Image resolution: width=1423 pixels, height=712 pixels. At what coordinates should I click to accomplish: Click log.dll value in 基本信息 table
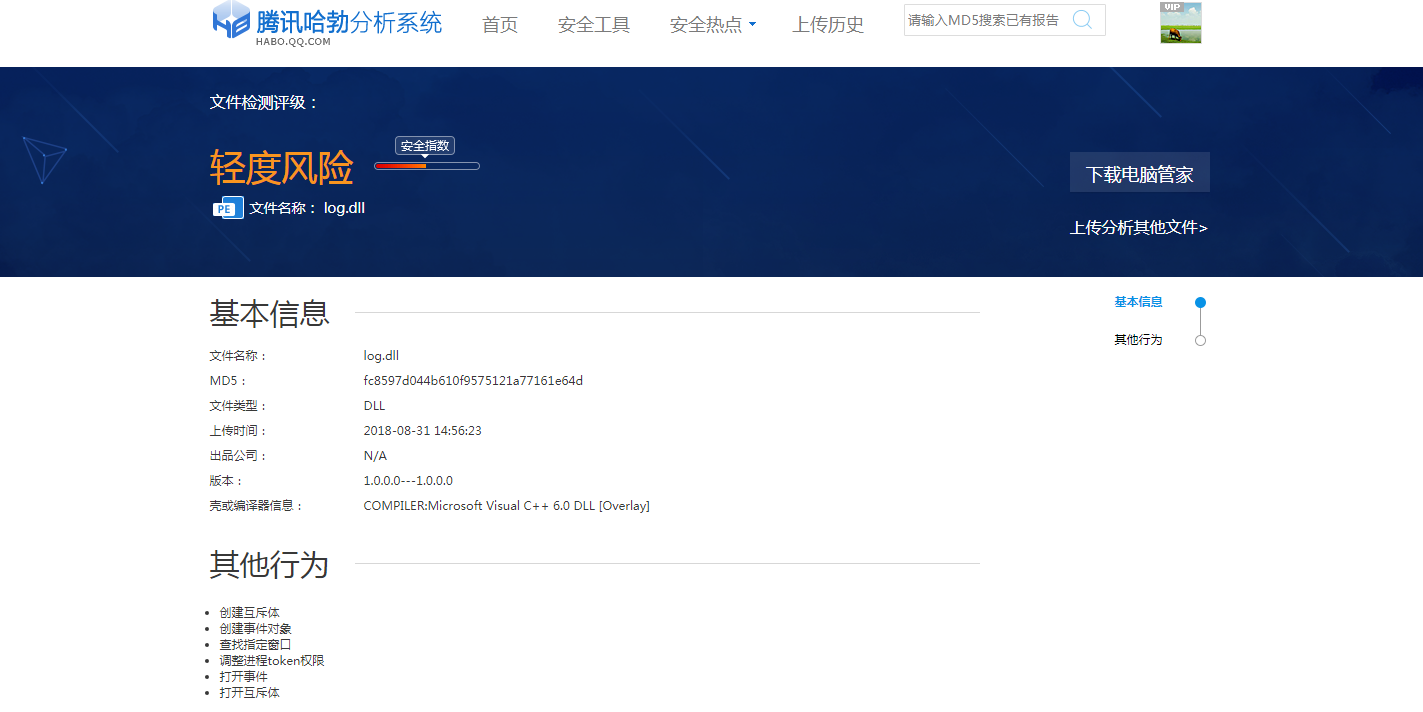[381, 356]
